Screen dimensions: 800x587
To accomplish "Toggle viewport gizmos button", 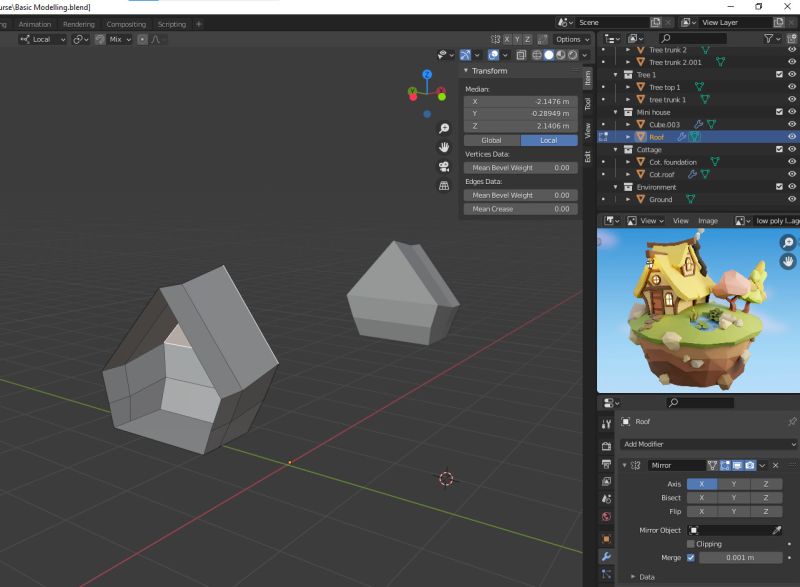I will point(465,55).
